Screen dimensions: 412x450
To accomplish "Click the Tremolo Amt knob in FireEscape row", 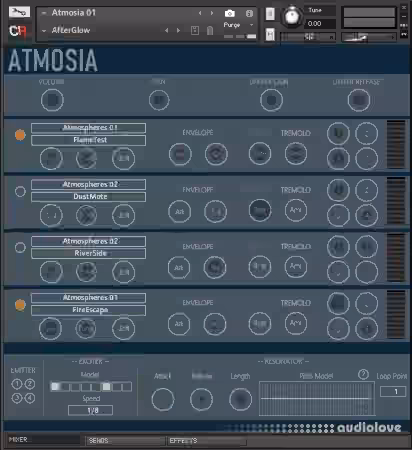I will click(x=296, y=323).
